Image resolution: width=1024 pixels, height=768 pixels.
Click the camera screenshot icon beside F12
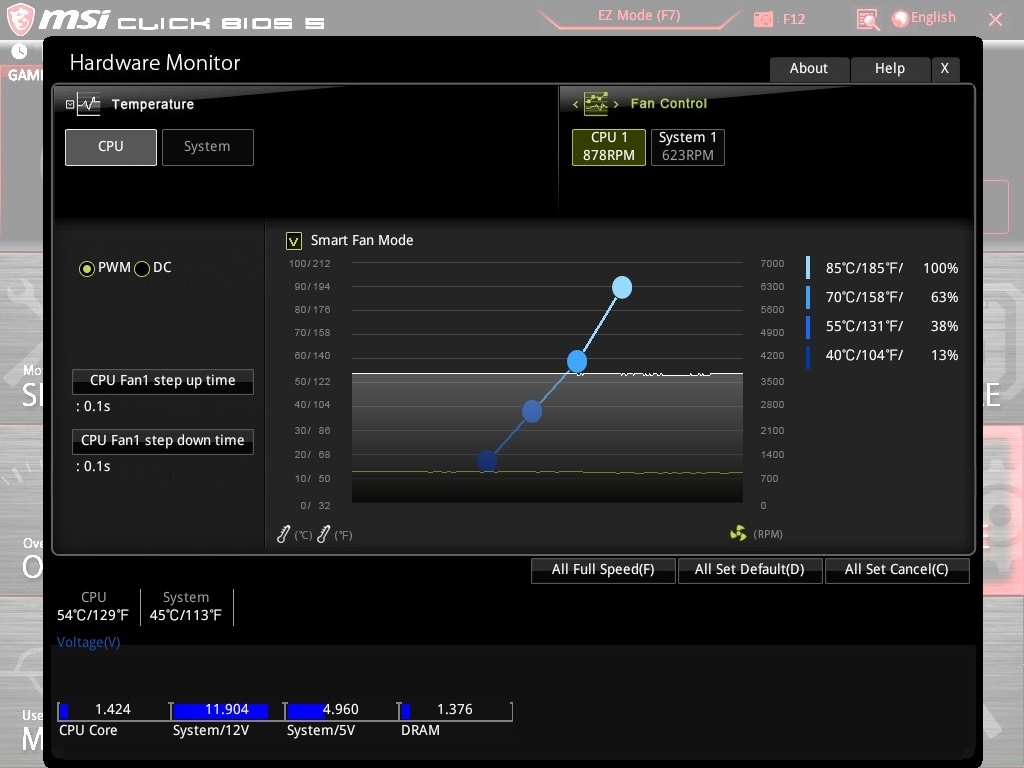point(763,19)
